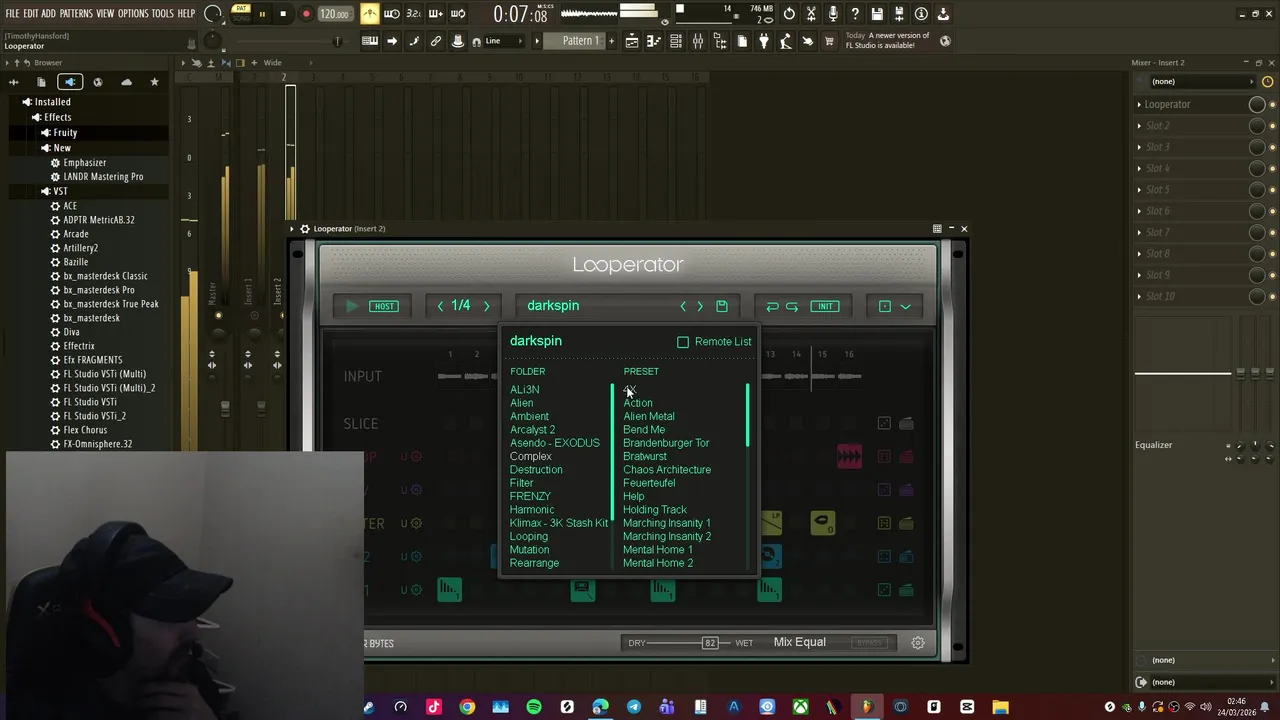
Task: Click the Undo history icon
Action: 789,14
